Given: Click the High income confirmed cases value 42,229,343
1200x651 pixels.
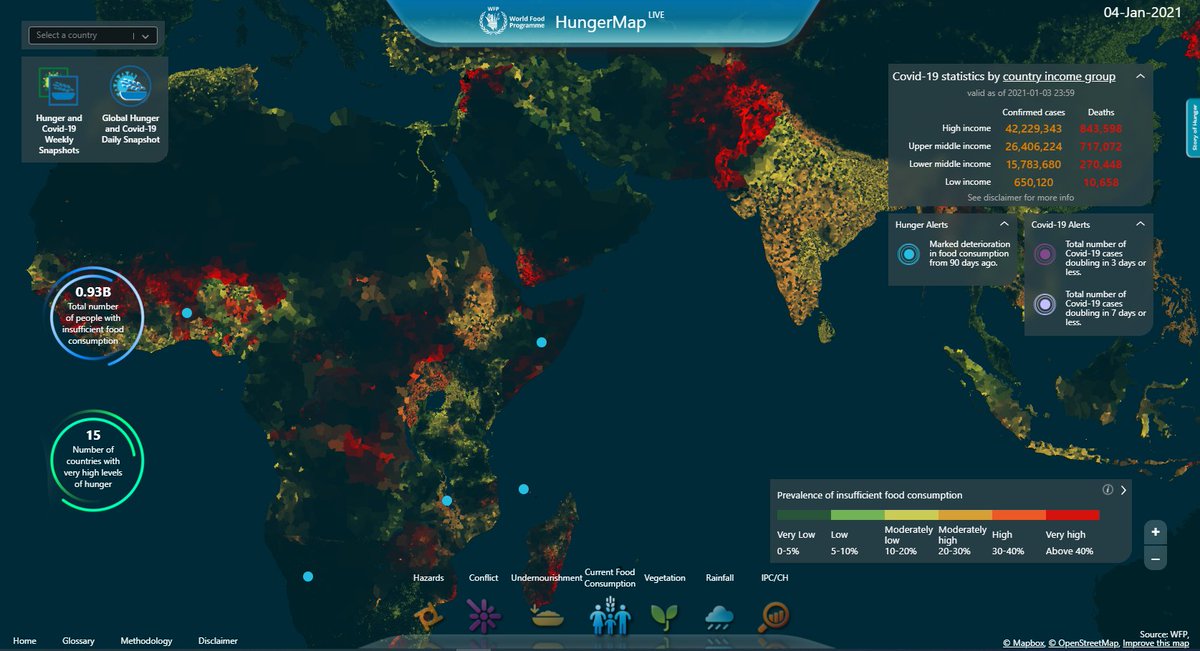Looking at the screenshot, I should 1032,128.
